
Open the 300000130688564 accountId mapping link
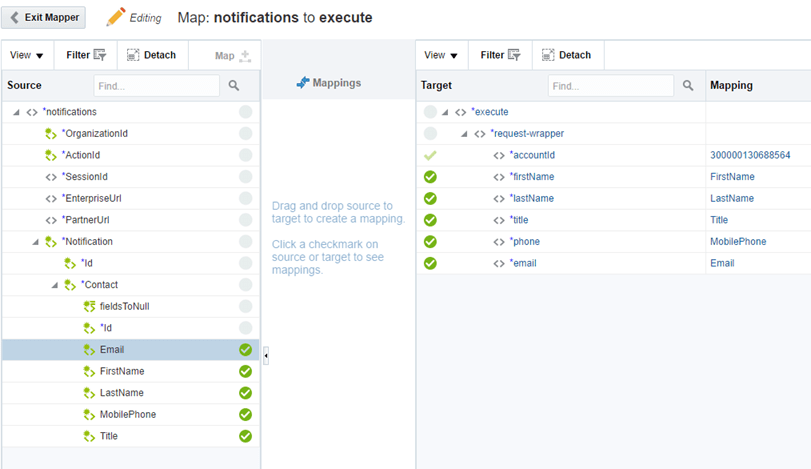[750, 155]
